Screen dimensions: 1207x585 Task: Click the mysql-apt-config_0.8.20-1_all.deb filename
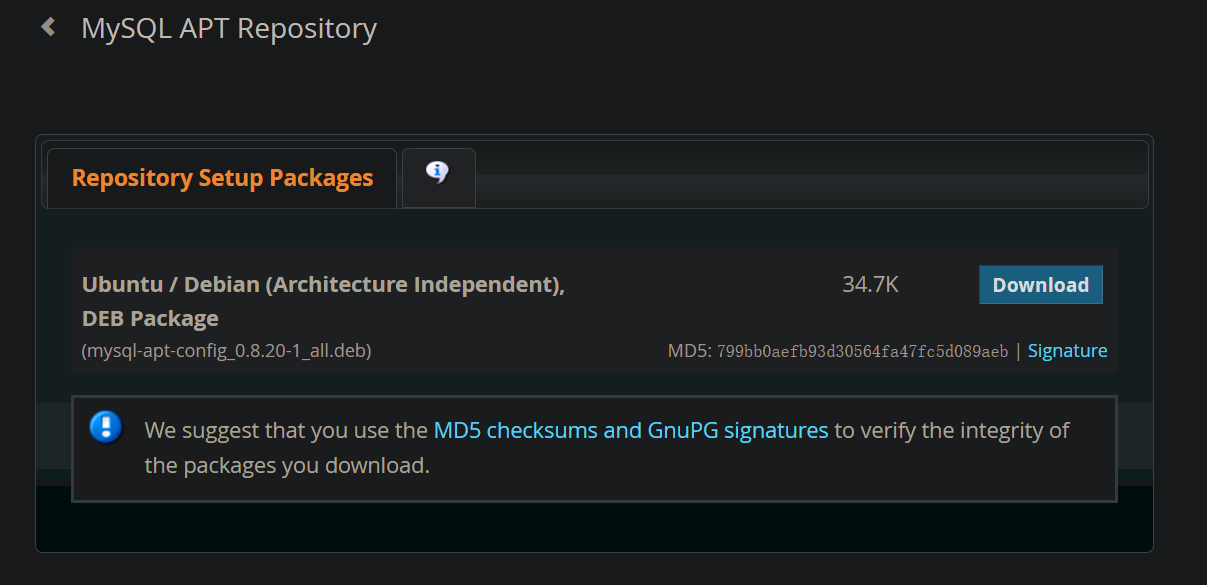pyautogui.click(x=227, y=351)
